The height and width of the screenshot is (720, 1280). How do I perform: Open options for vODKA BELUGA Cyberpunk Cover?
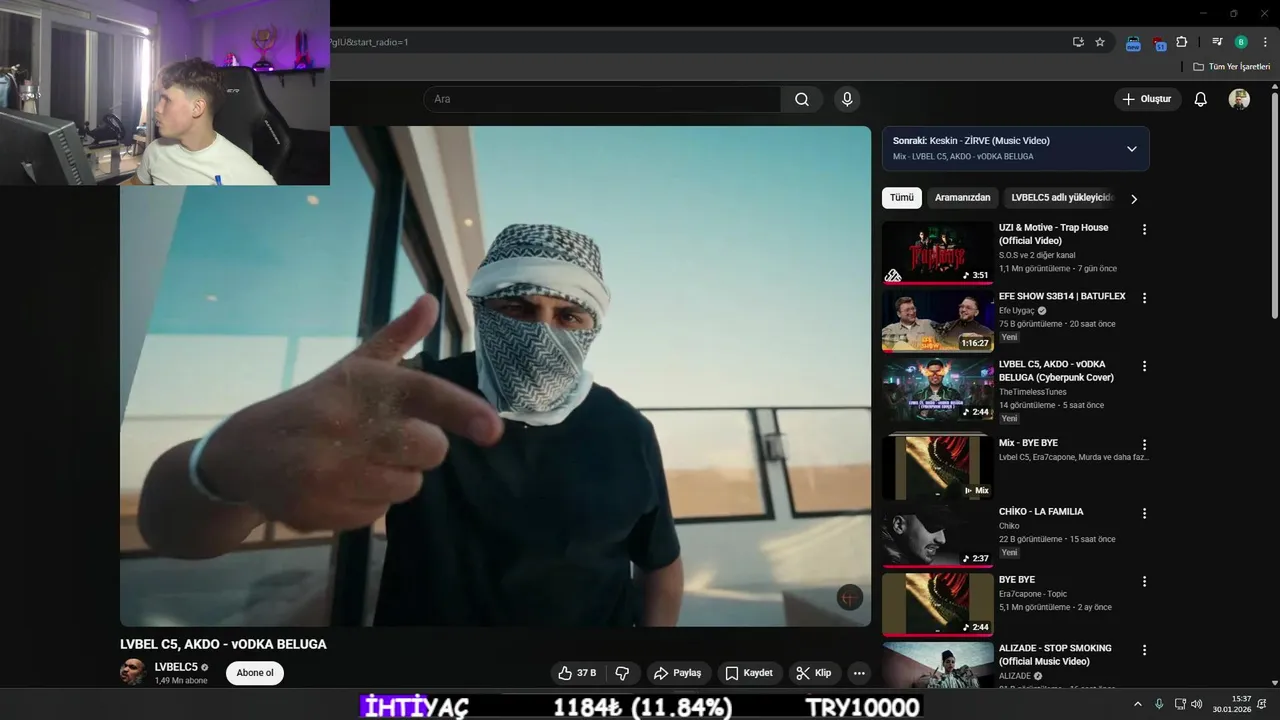click(x=1144, y=366)
